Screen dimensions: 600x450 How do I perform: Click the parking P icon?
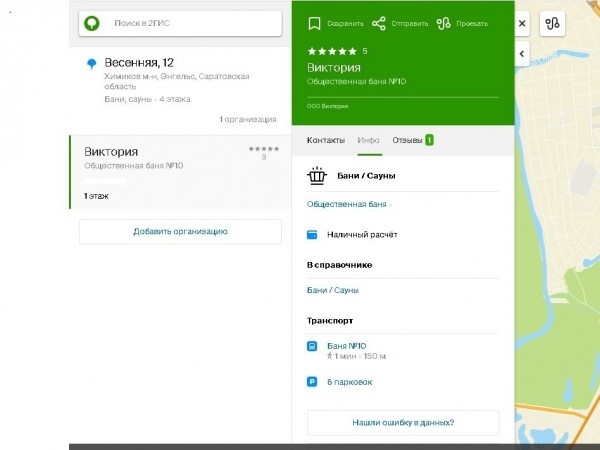pos(312,382)
